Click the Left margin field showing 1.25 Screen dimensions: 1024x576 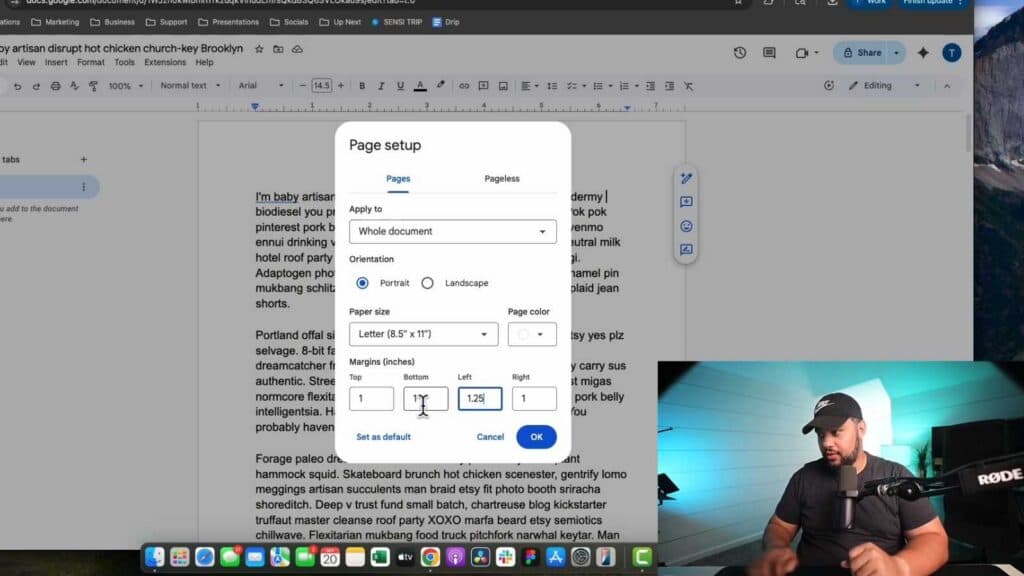479,398
